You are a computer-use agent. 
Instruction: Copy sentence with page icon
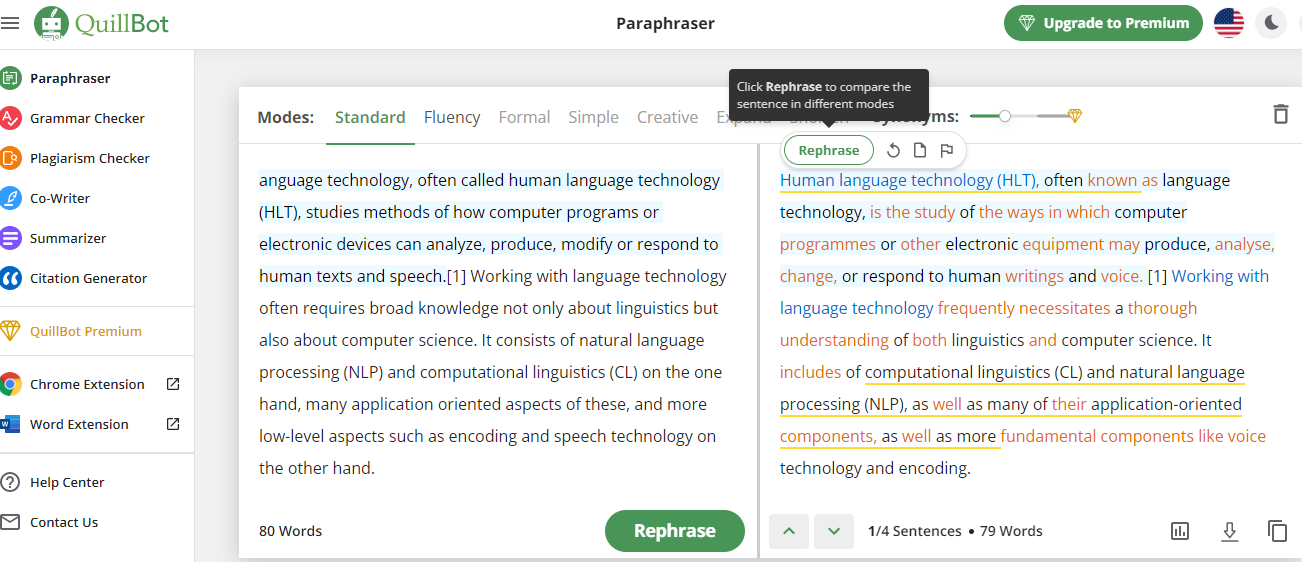pyautogui.click(x=920, y=151)
